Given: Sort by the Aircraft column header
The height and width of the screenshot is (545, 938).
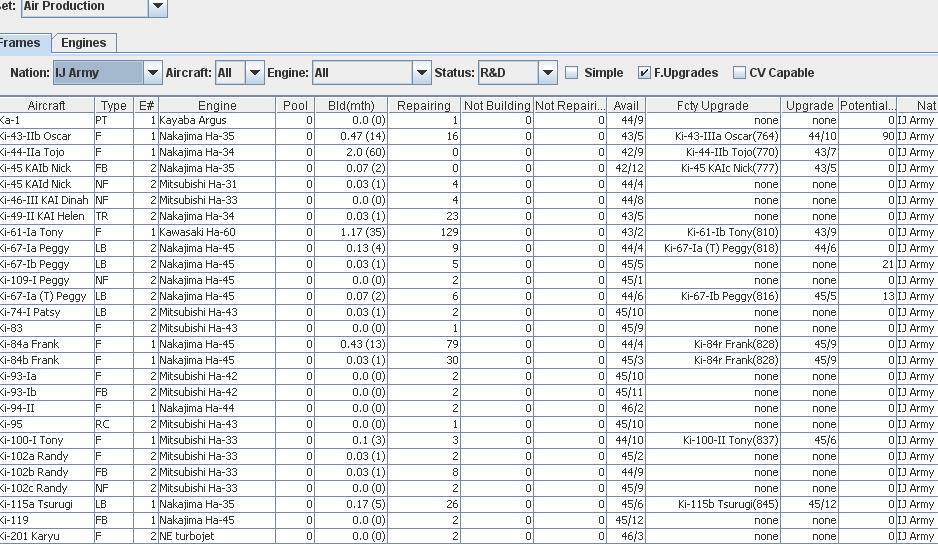Looking at the screenshot, I should coord(47,105).
